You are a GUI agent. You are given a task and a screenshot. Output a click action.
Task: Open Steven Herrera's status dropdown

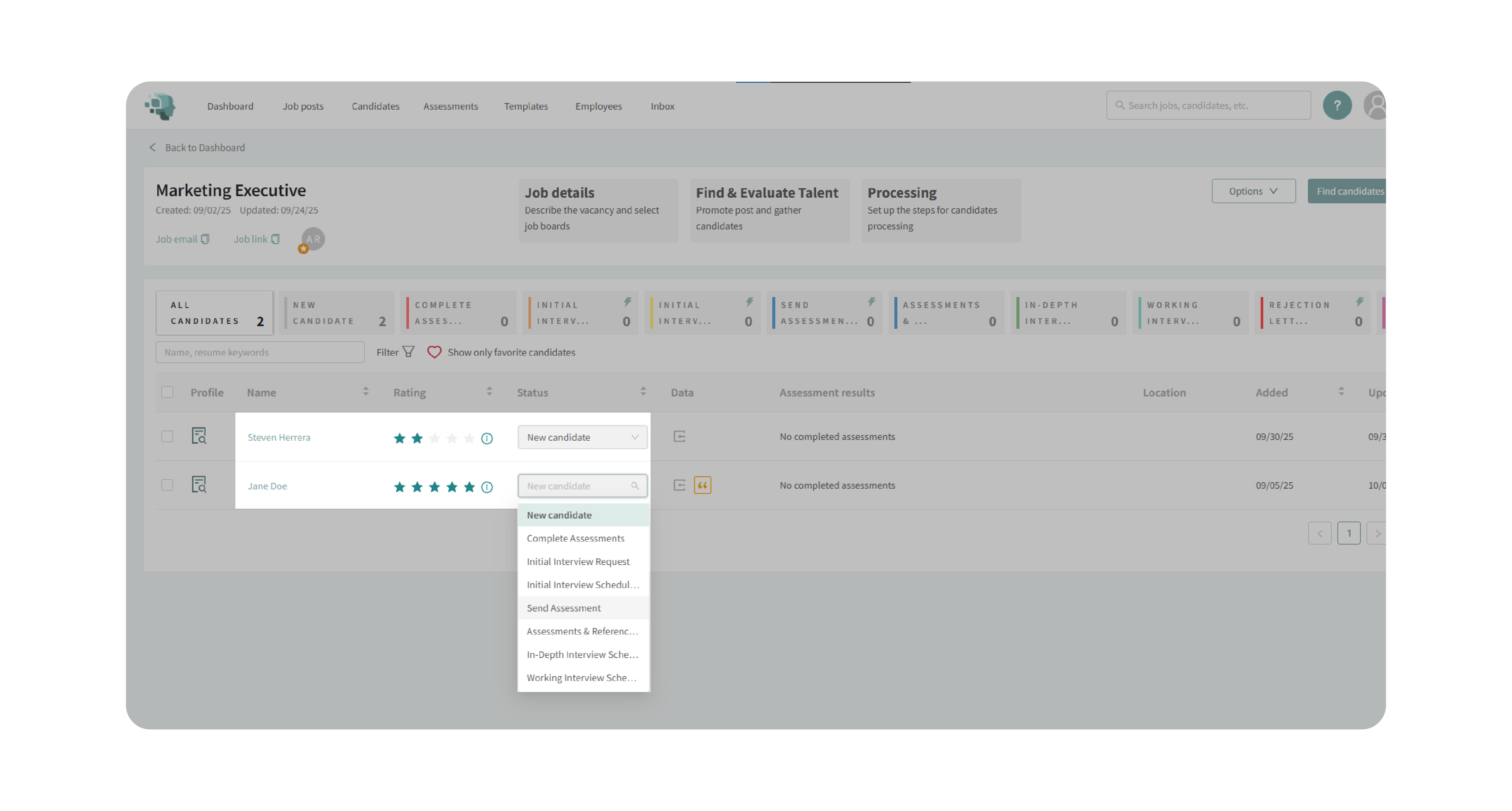click(x=582, y=437)
